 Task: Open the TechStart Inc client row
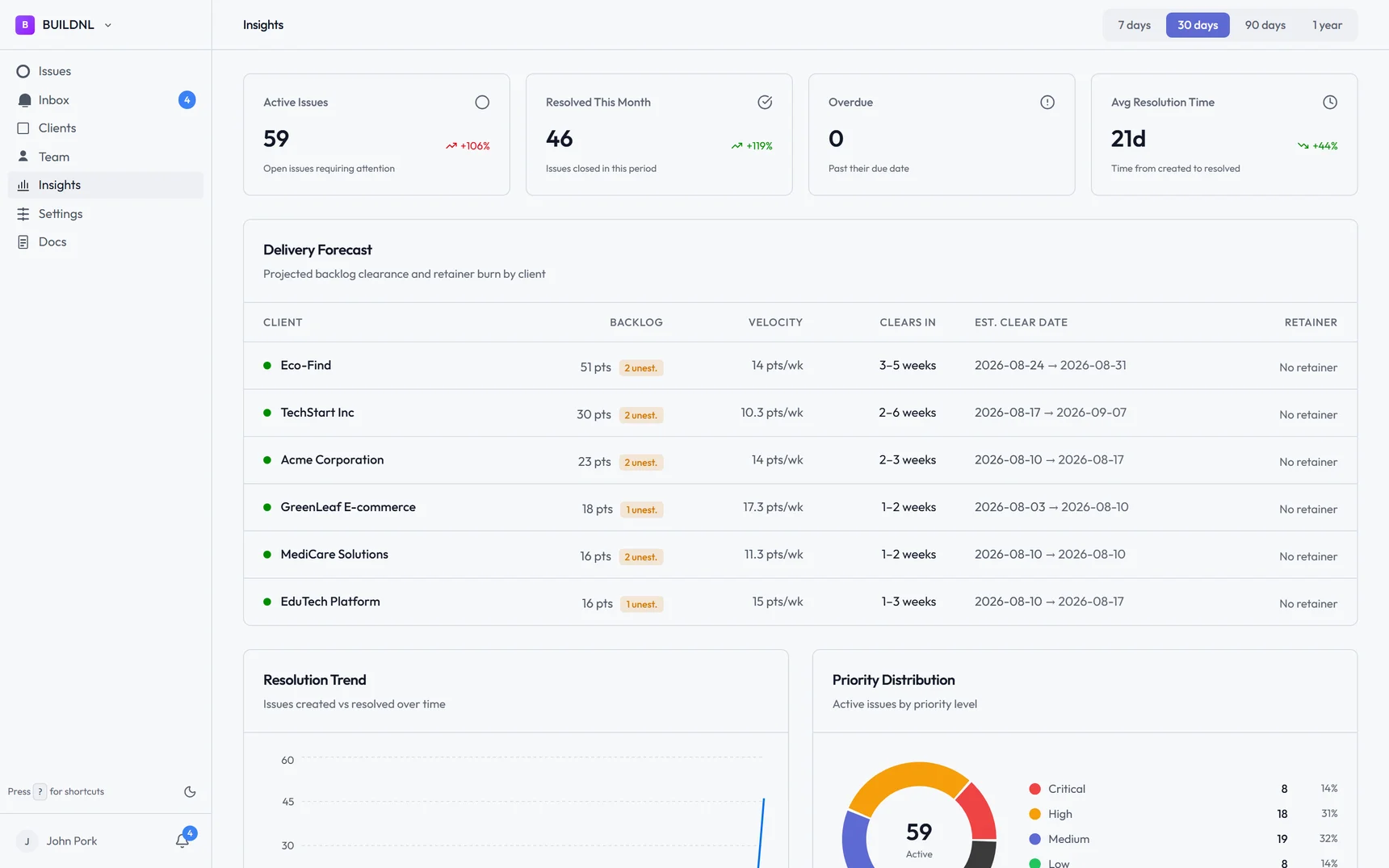800,413
